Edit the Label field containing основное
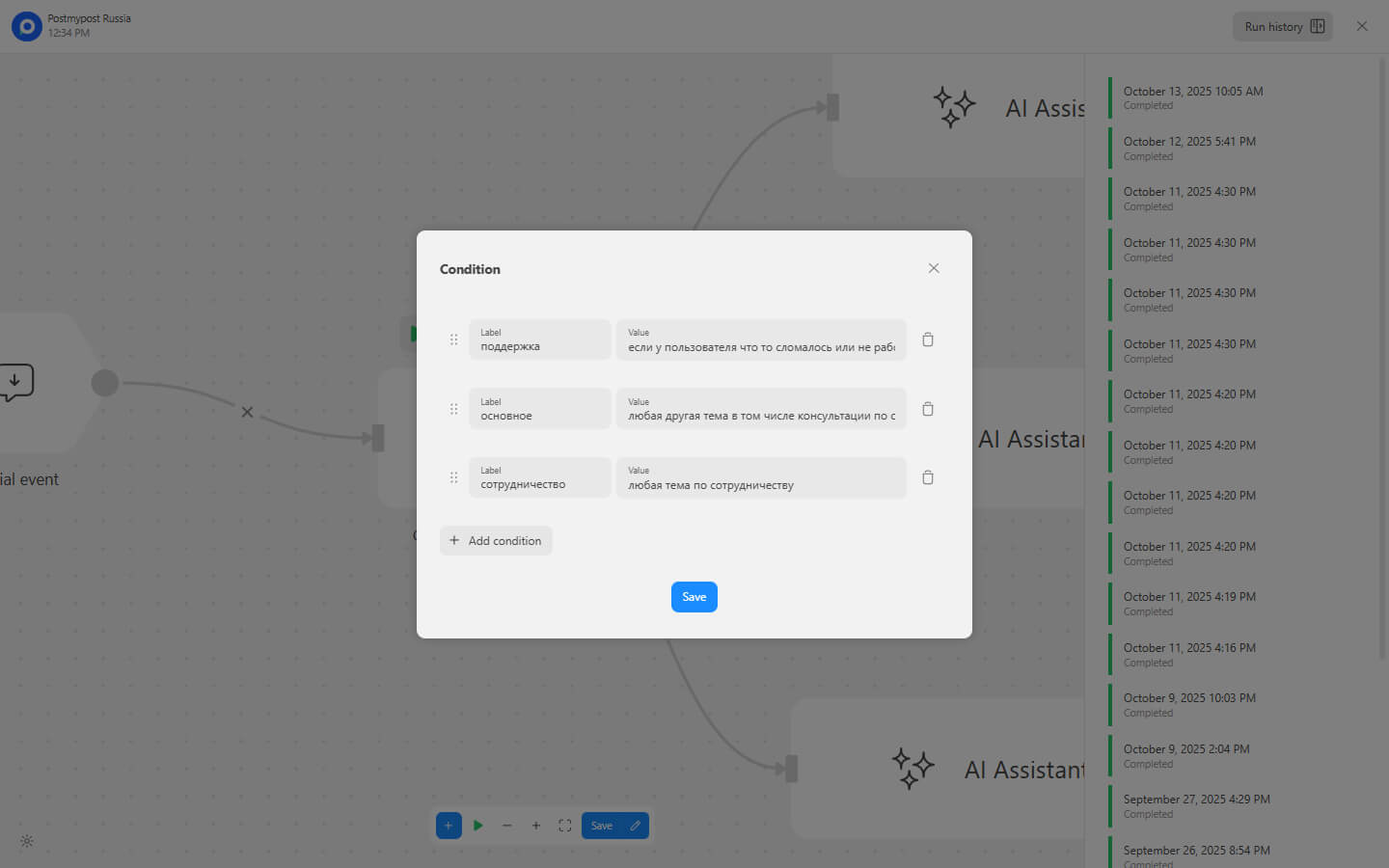 (539, 409)
